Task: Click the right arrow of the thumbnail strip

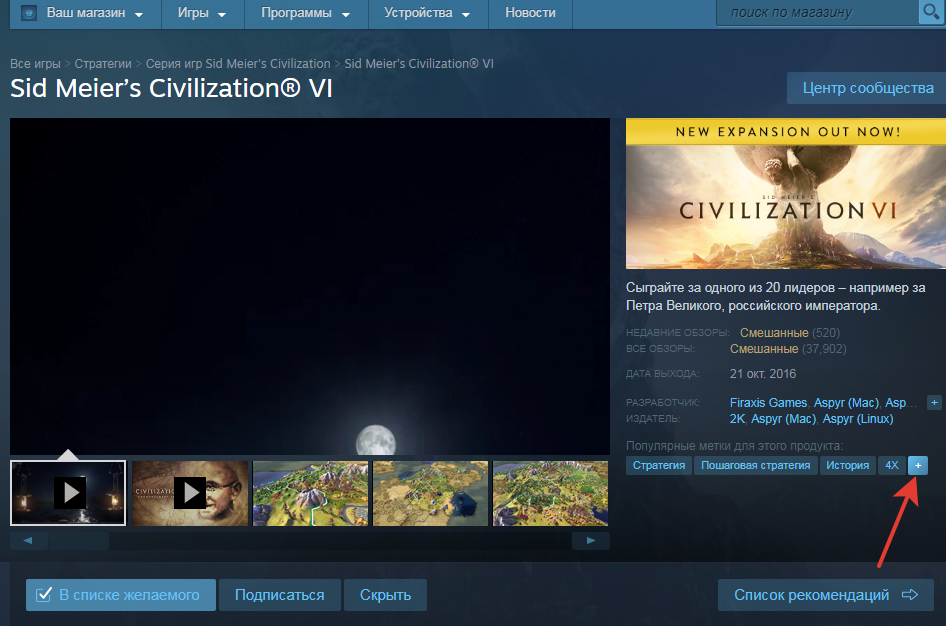Action: [x=591, y=540]
